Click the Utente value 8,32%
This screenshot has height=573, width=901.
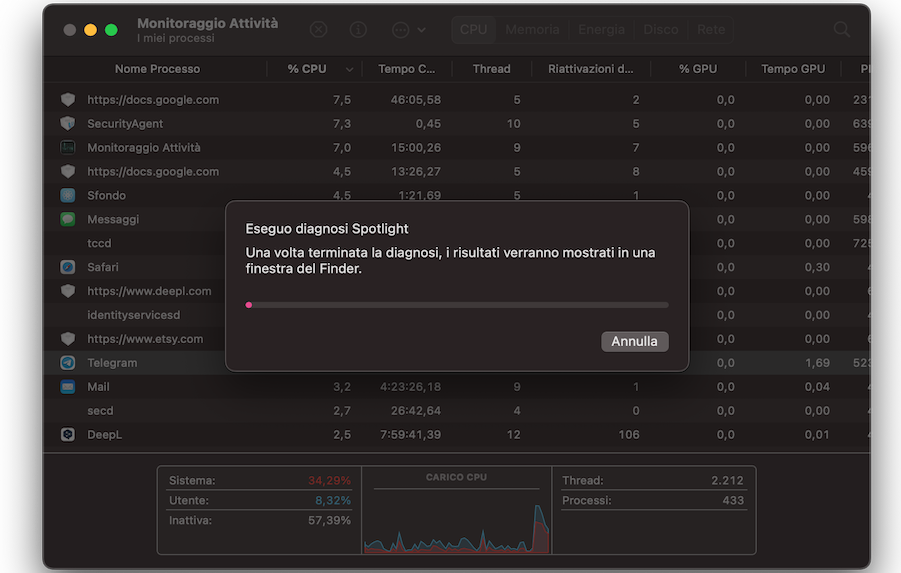(x=333, y=501)
